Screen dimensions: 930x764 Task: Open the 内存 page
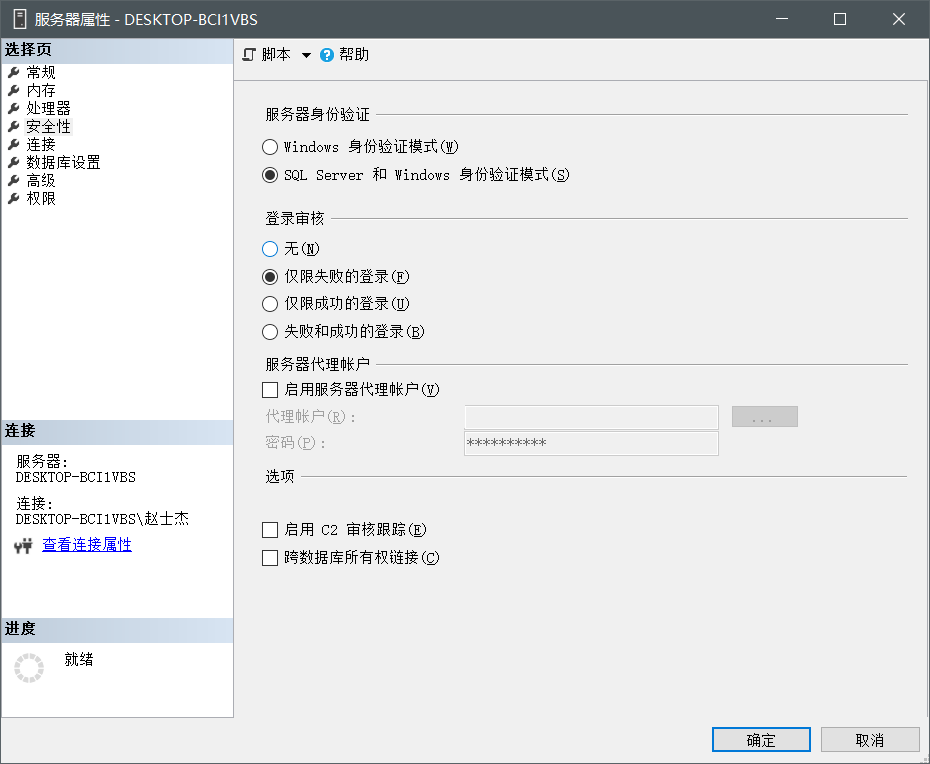pos(41,90)
